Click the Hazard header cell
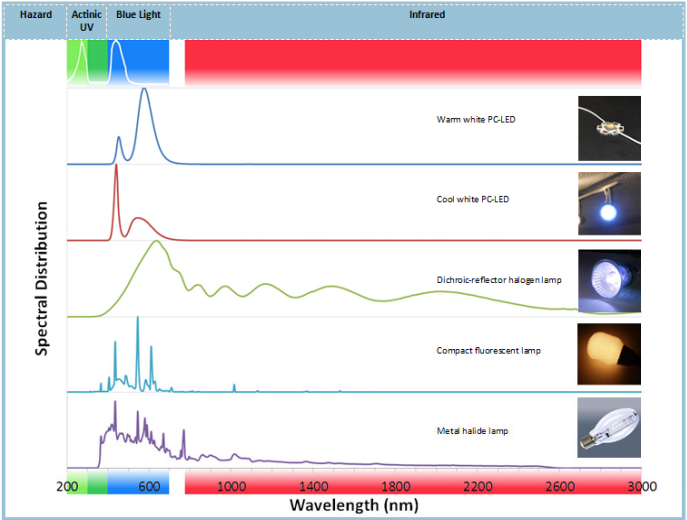This screenshot has height=520, width=687. point(36,16)
